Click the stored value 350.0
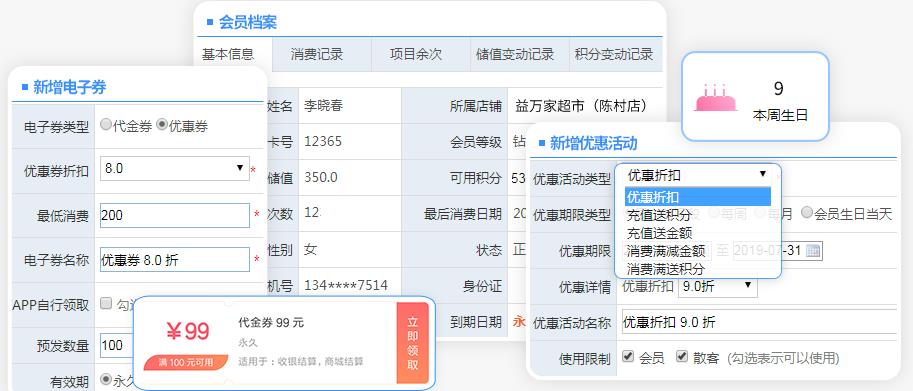The width and height of the screenshot is (913, 391). (x=321, y=177)
